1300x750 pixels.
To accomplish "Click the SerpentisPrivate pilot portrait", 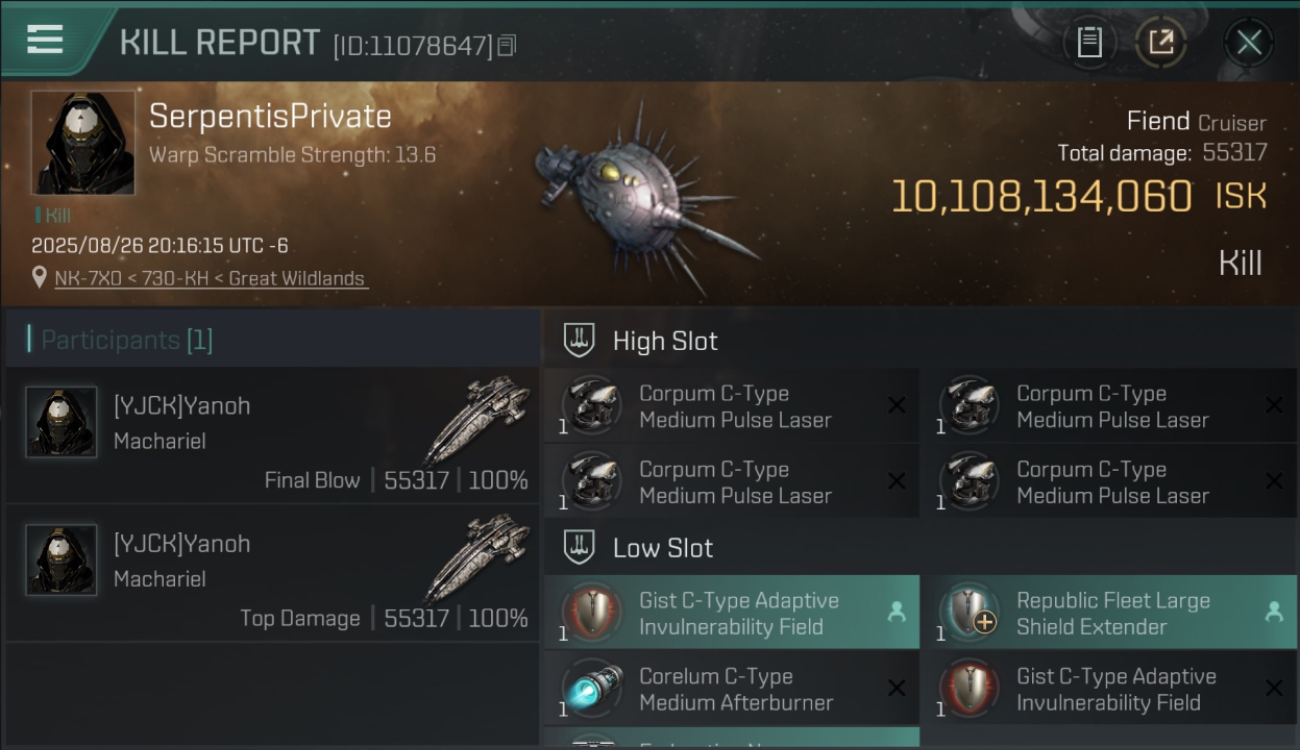I will point(83,142).
